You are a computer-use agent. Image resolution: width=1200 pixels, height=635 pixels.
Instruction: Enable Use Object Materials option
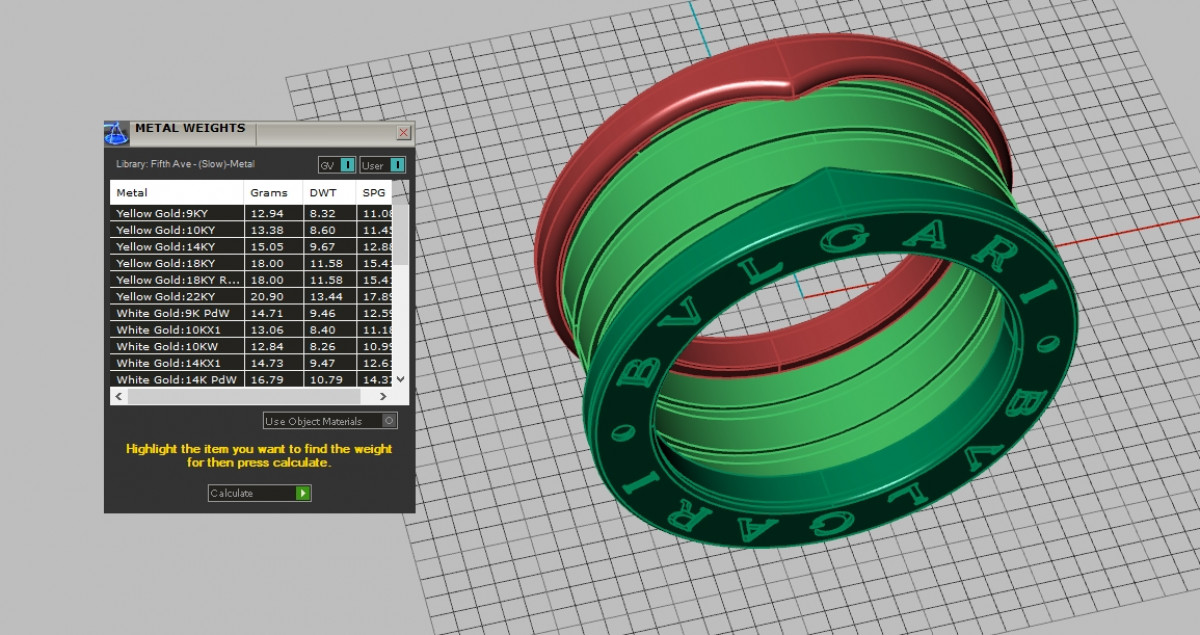tap(389, 421)
